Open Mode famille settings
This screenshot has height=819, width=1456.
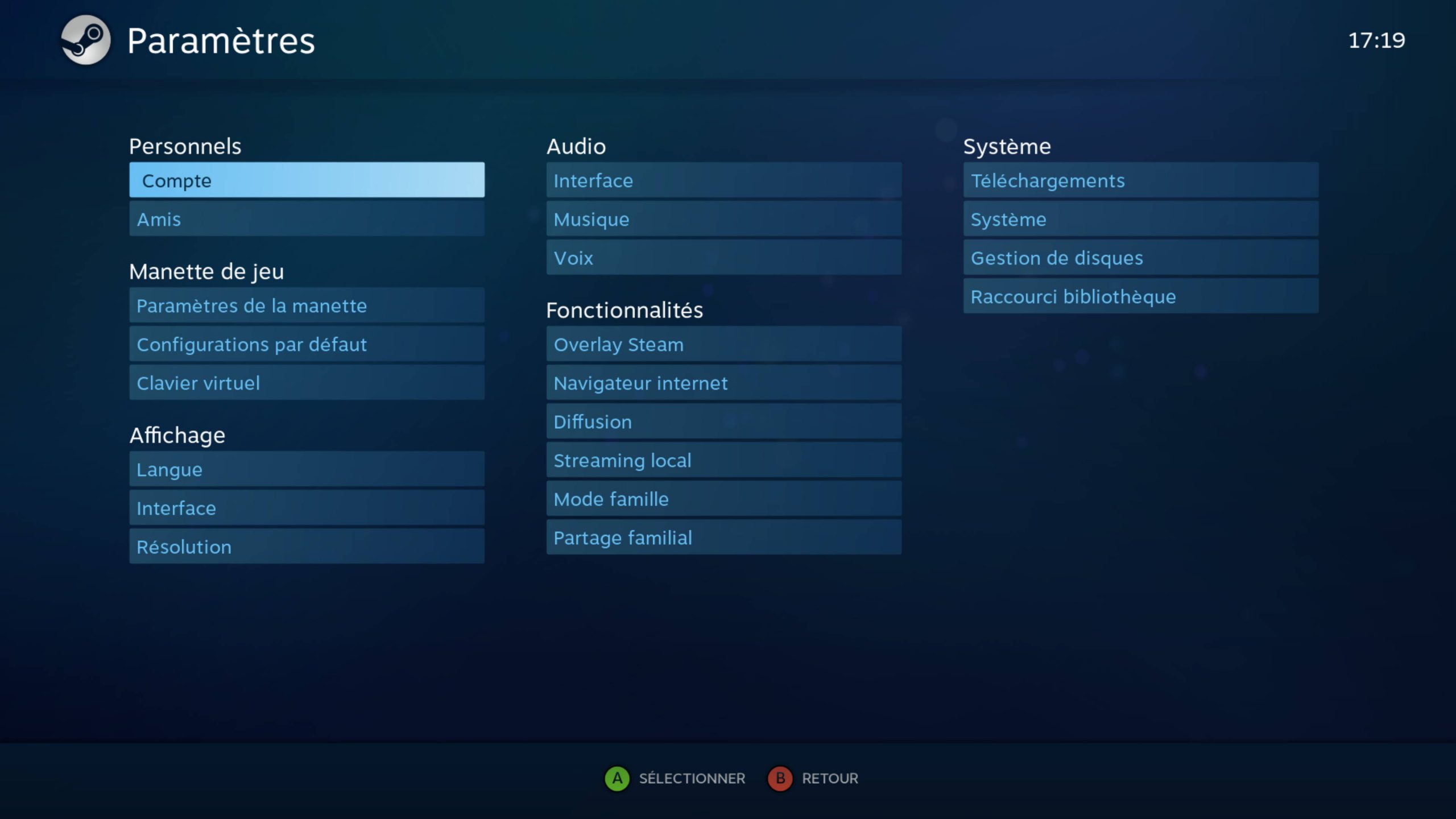[x=611, y=499]
